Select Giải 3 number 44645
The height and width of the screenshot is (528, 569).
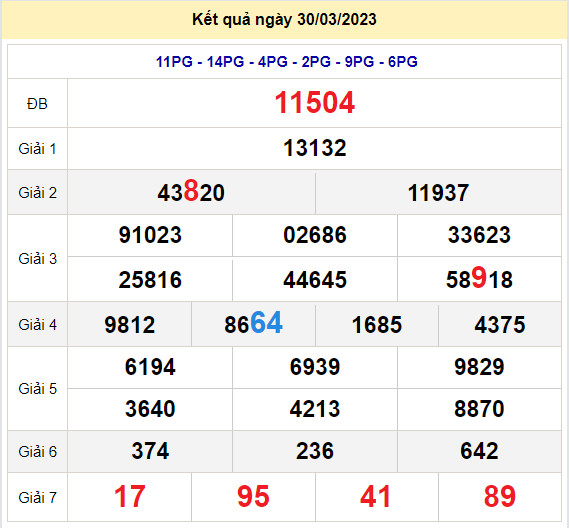(315, 280)
